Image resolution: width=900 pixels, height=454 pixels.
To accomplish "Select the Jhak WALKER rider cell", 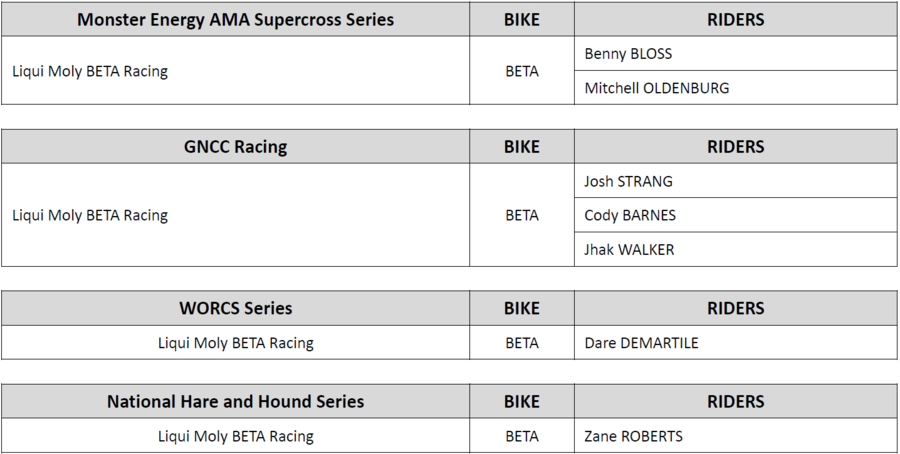I will (629, 250).
